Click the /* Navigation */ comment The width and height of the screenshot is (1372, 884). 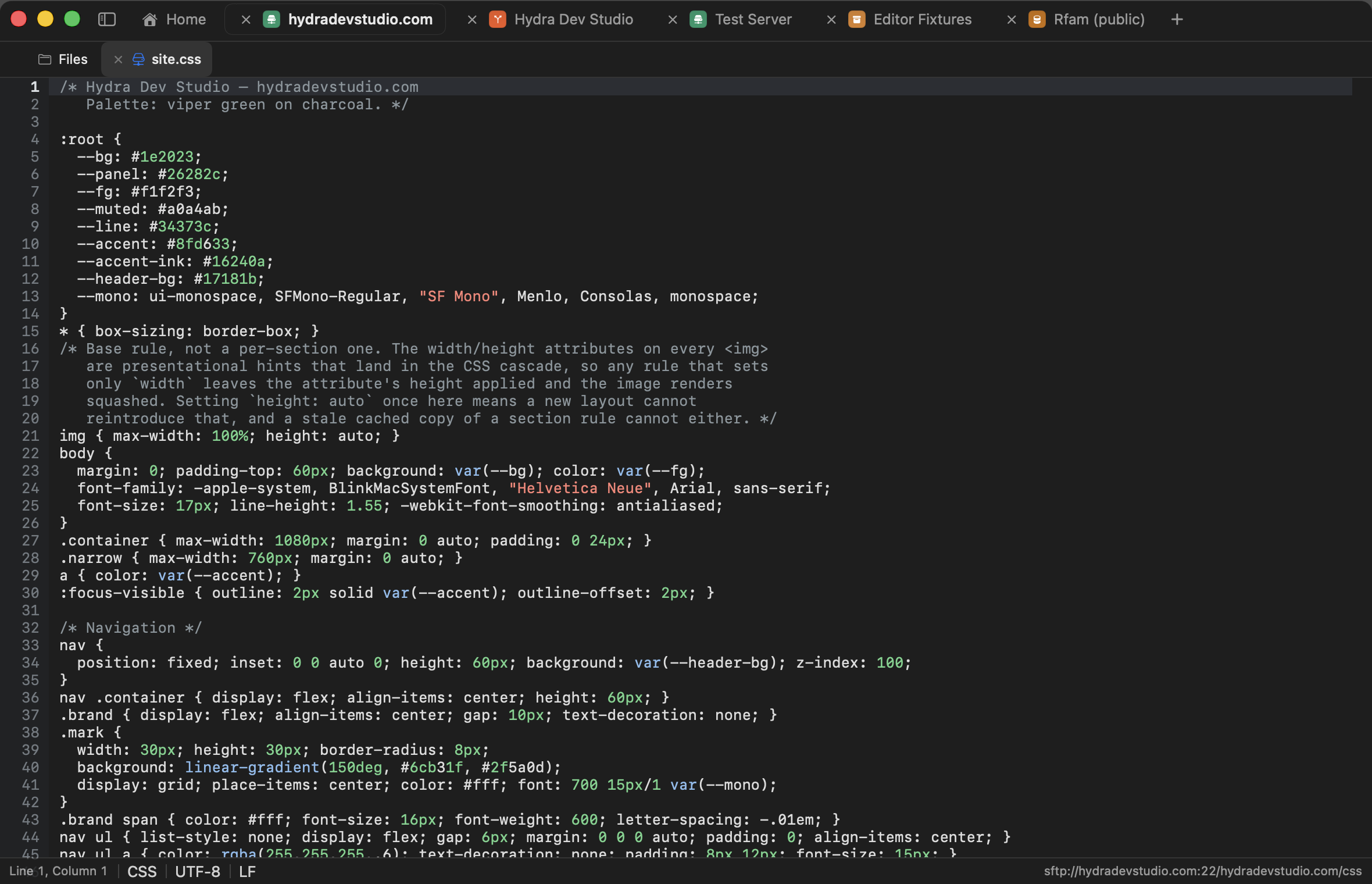[130, 628]
